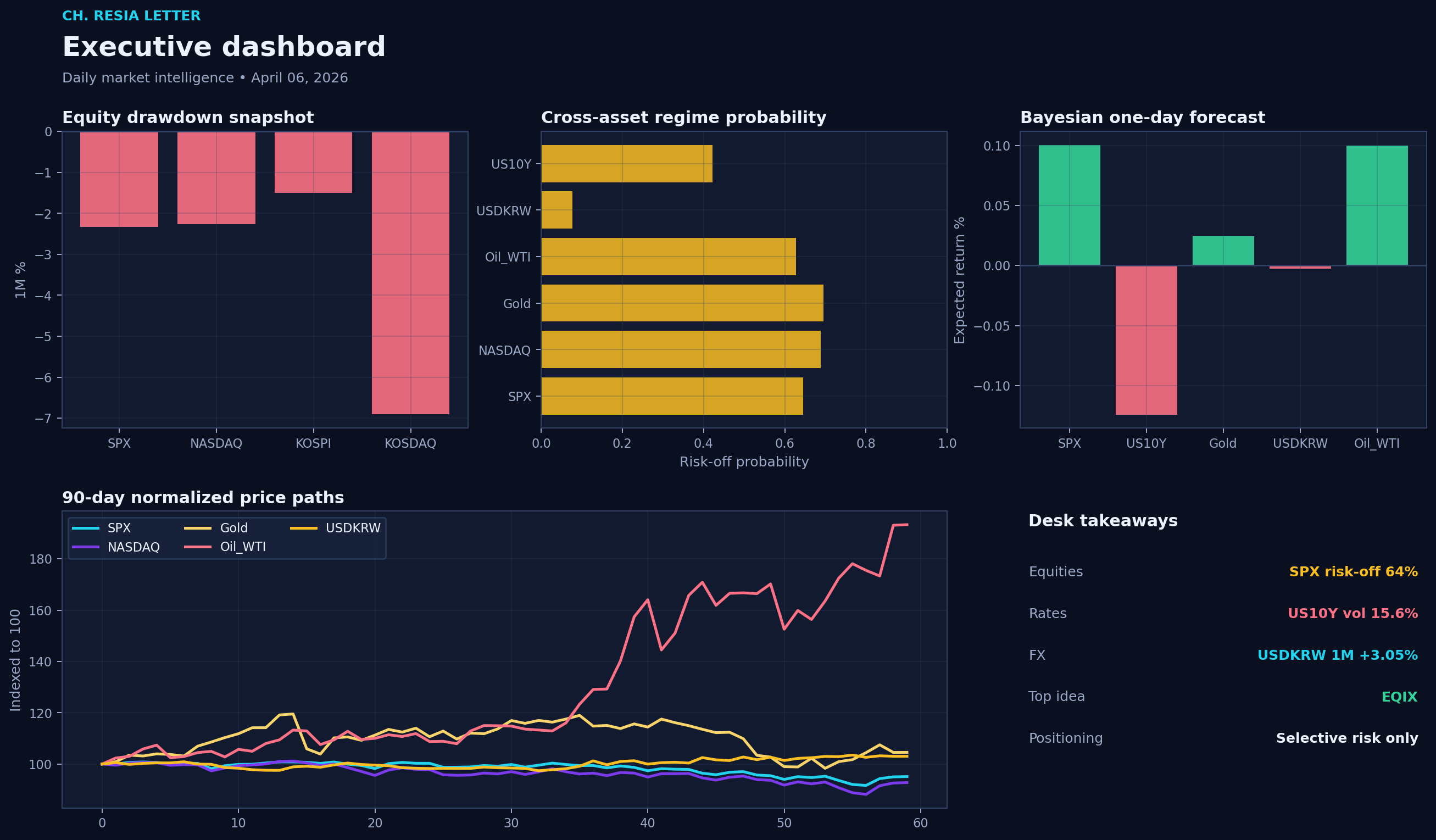Click the 'USDKRW 1M +3.05%' takeaway value
1436x840 pixels.
pyautogui.click(x=1337, y=655)
